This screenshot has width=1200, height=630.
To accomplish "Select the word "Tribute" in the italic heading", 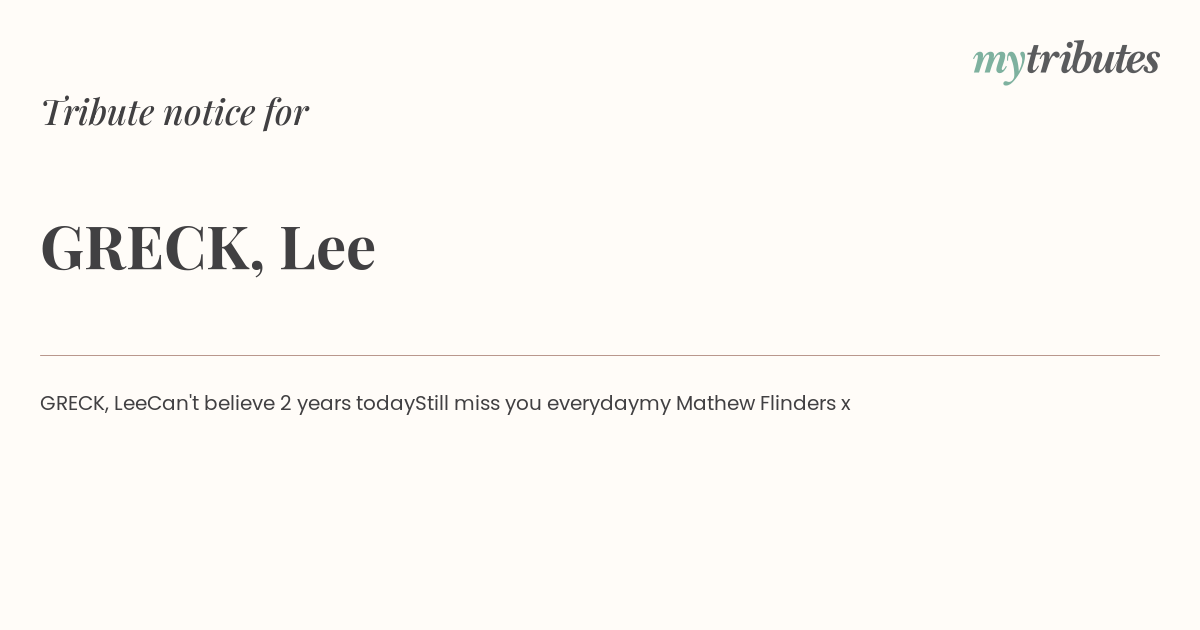I will click(98, 112).
